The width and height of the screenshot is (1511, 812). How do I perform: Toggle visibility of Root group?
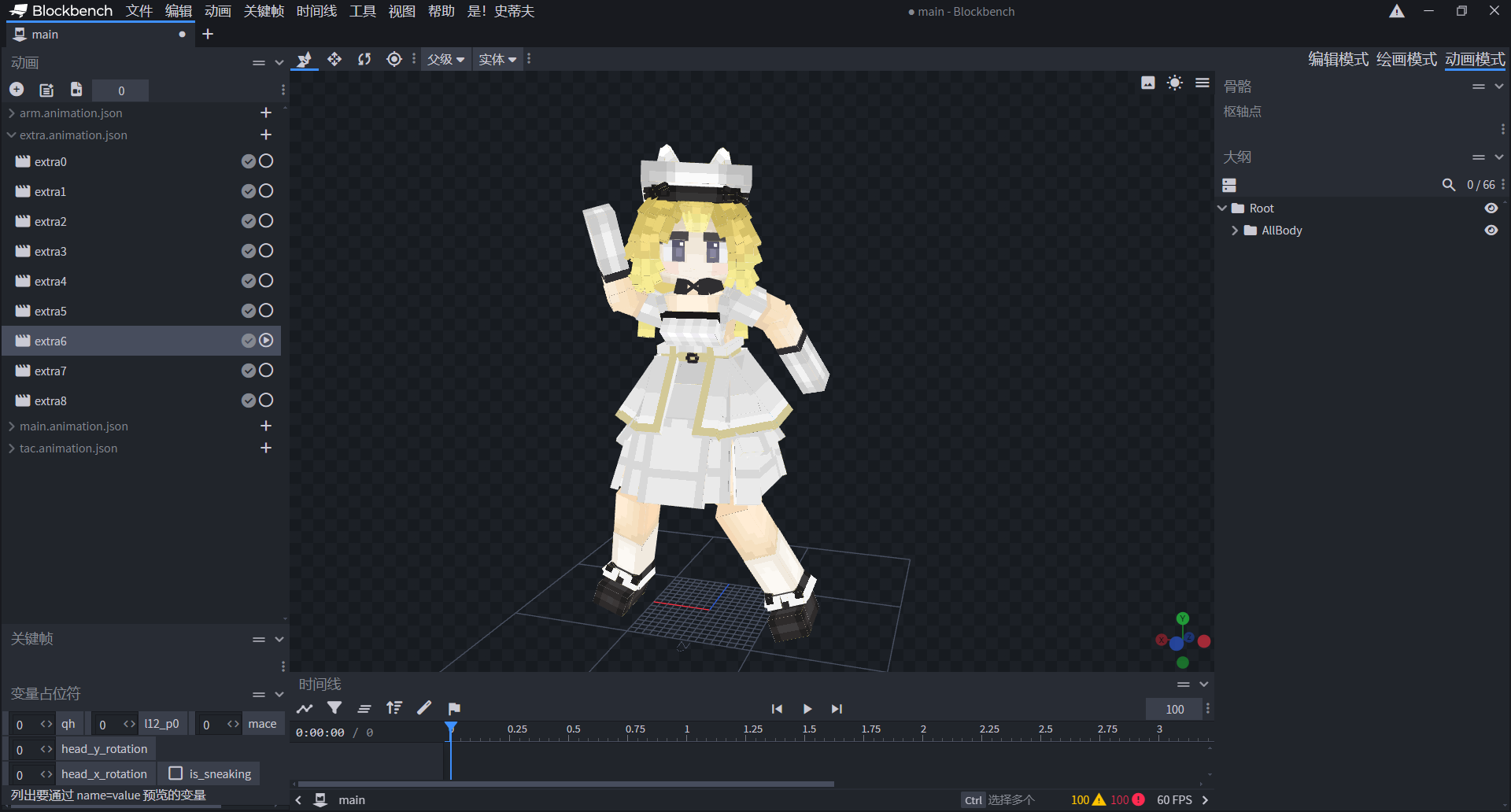pos(1491,209)
